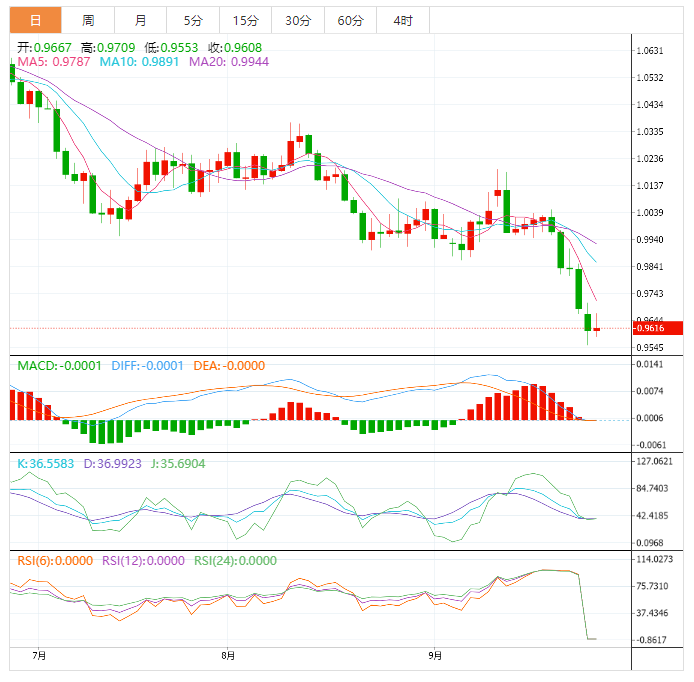Click the 7月 date axis label
The width and height of the screenshot is (694, 682).
39,655
